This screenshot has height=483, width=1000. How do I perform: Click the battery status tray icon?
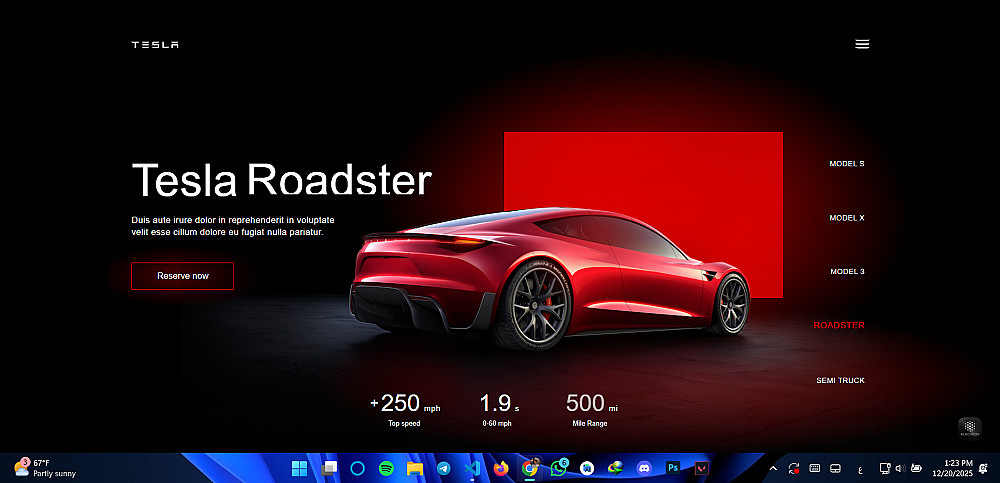916,468
